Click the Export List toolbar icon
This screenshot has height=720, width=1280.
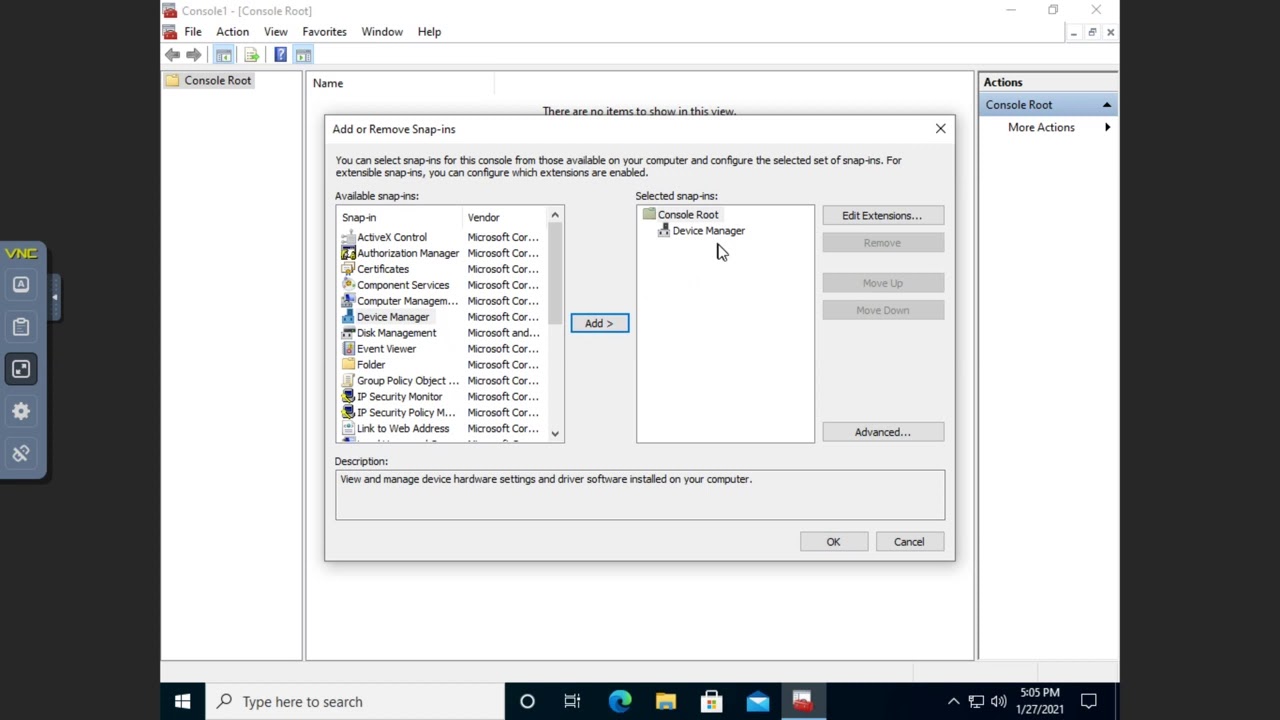(251, 55)
